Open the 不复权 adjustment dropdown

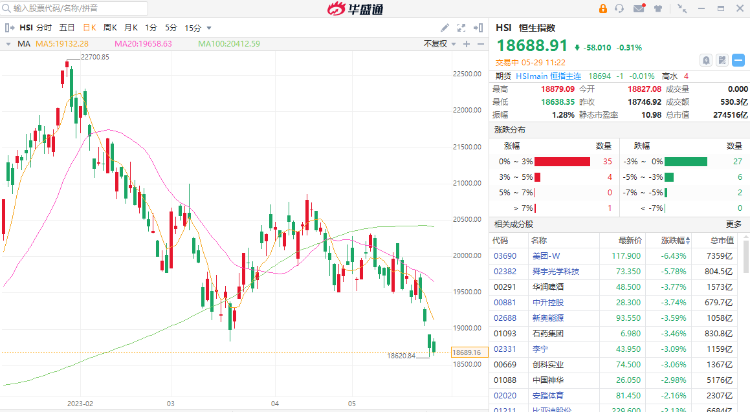click(x=440, y=44)
